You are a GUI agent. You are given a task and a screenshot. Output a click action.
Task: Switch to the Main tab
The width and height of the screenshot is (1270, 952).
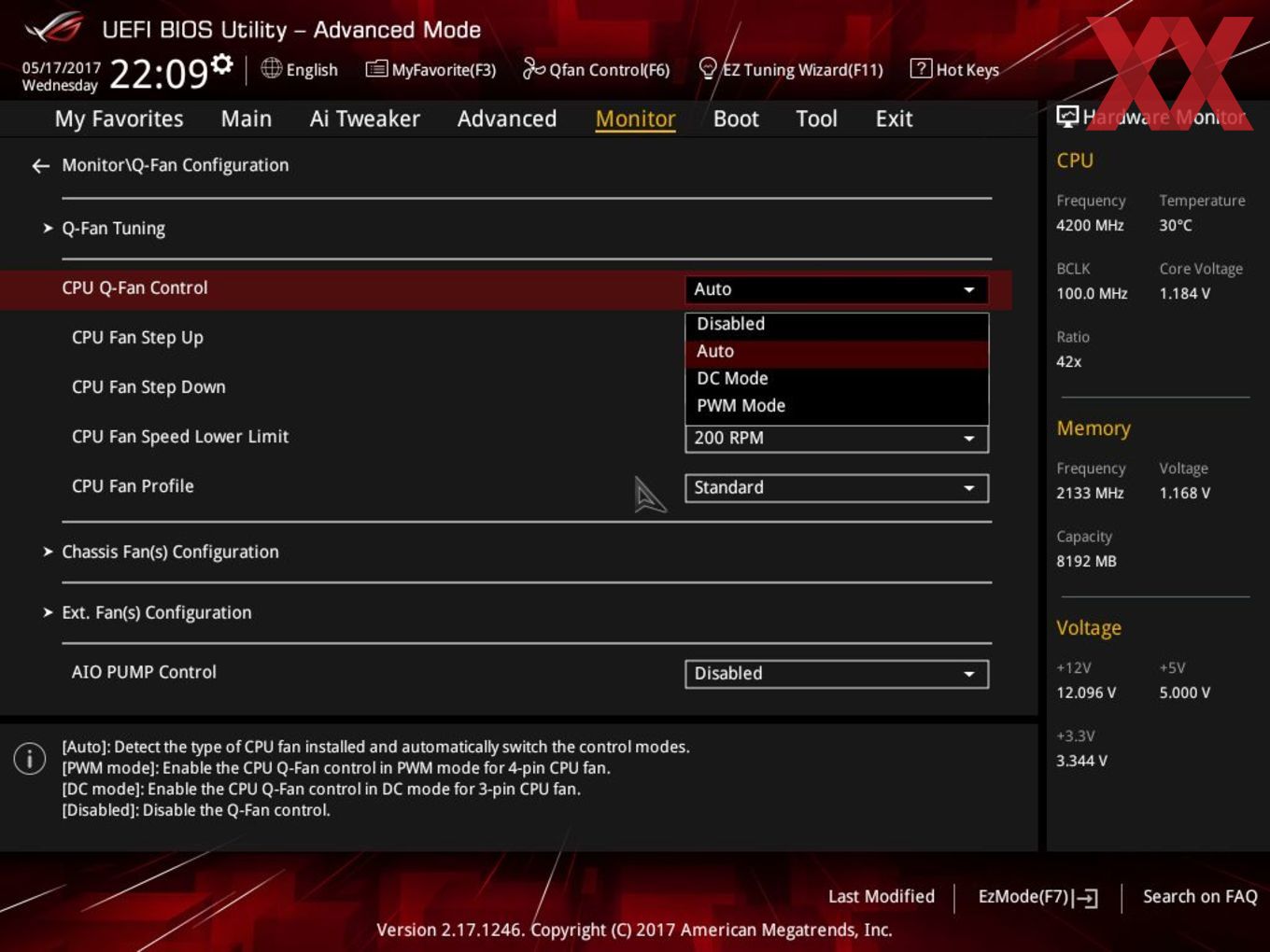[247, 119]
